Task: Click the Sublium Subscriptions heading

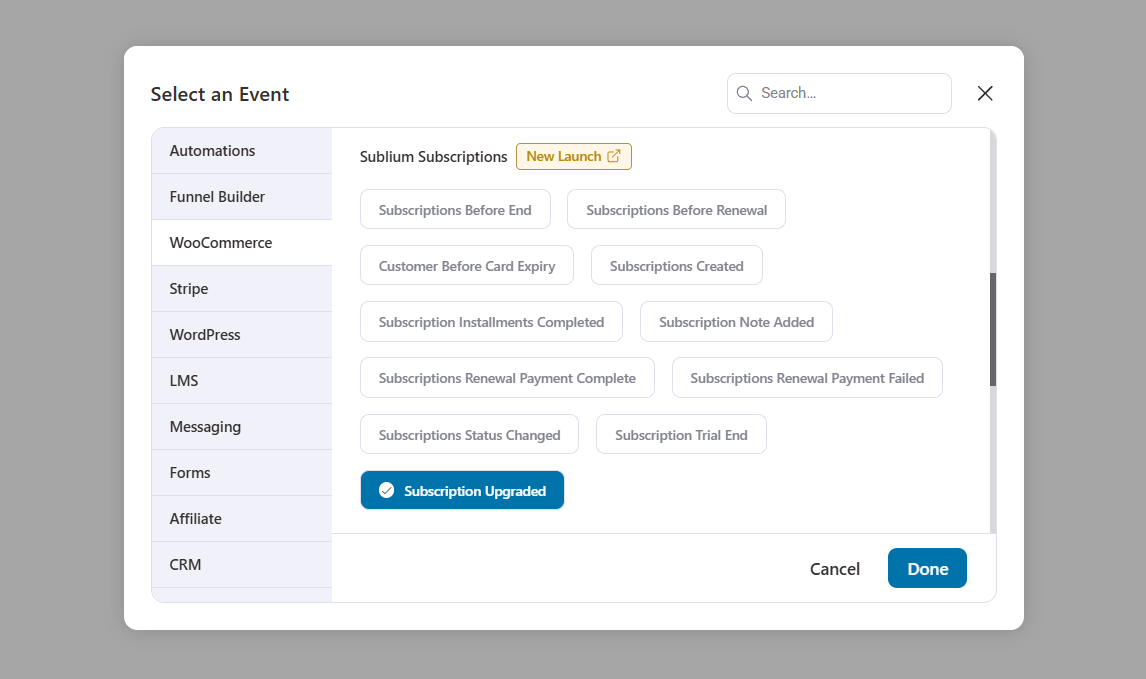Action: tap(433, 156)
